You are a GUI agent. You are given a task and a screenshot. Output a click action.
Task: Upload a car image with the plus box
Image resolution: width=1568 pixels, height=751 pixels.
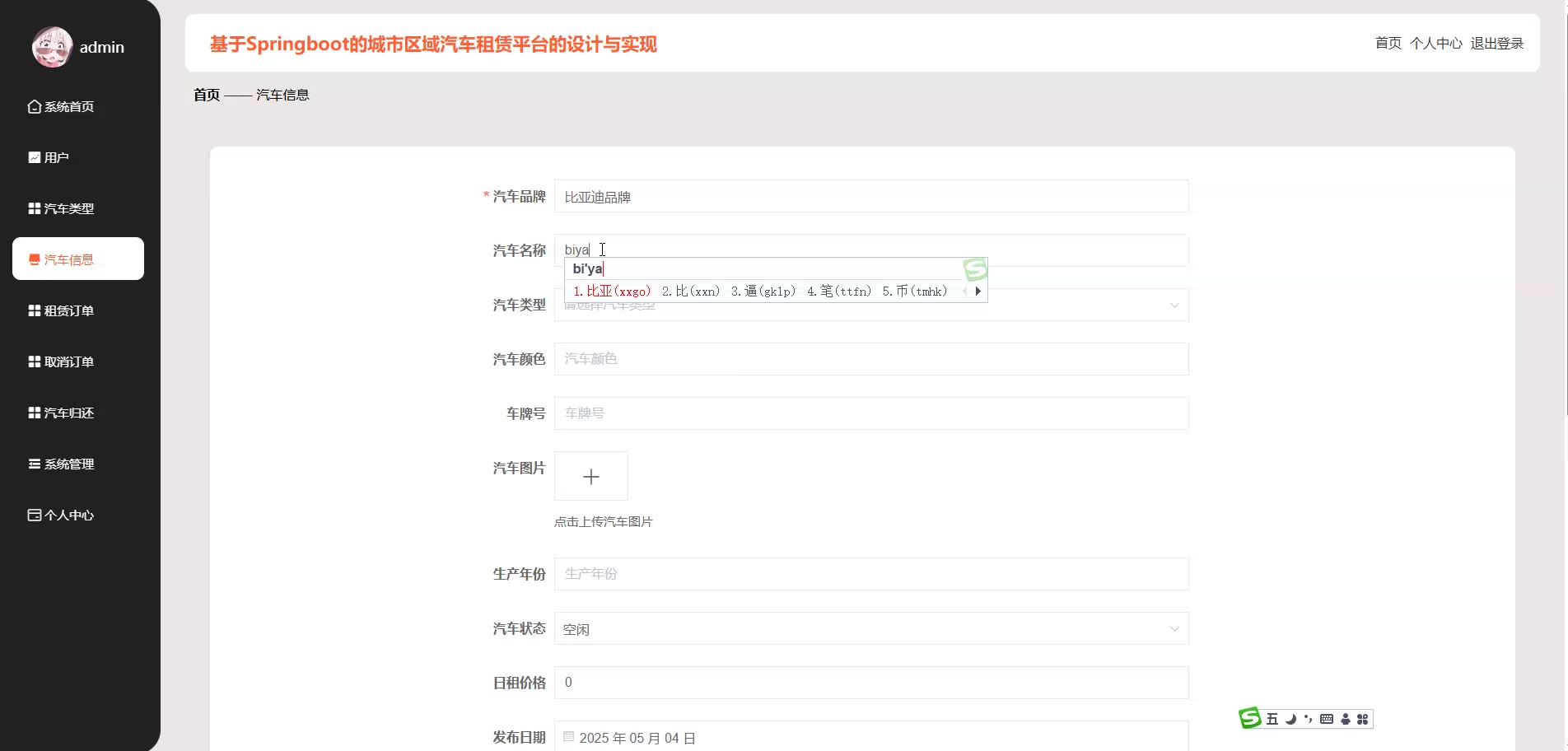pyautogui.click(x=591, y=476)
